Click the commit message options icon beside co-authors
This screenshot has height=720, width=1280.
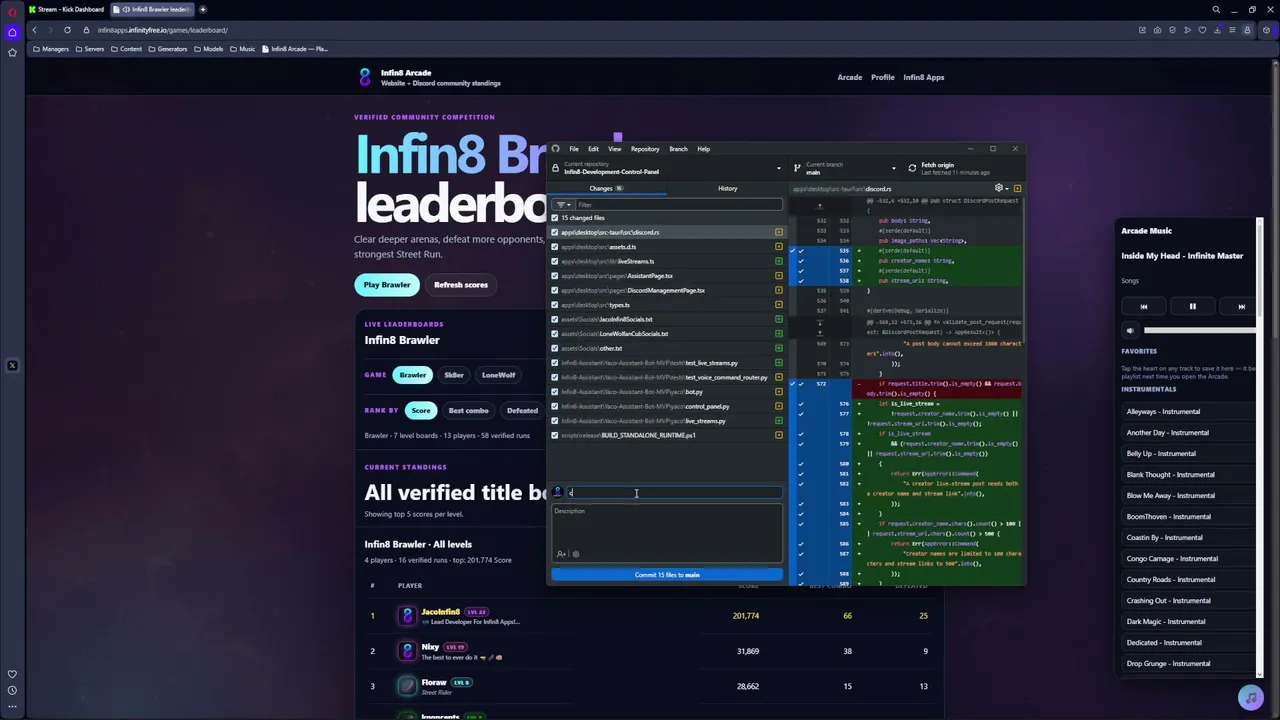pyautogui.click(x=576, y=554)
